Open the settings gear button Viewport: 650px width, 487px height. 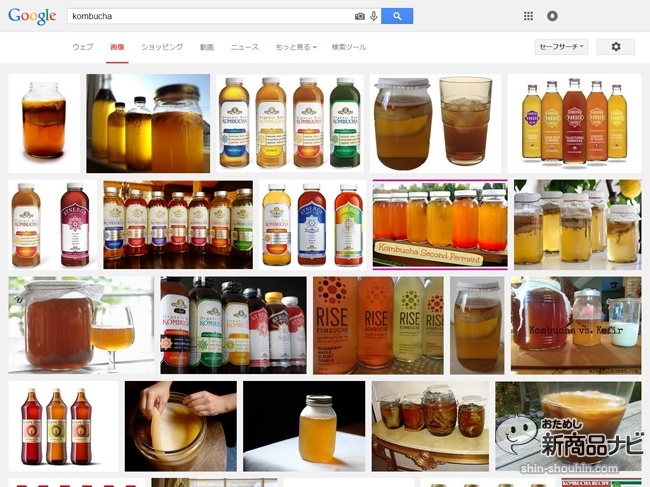click(616, 47)
